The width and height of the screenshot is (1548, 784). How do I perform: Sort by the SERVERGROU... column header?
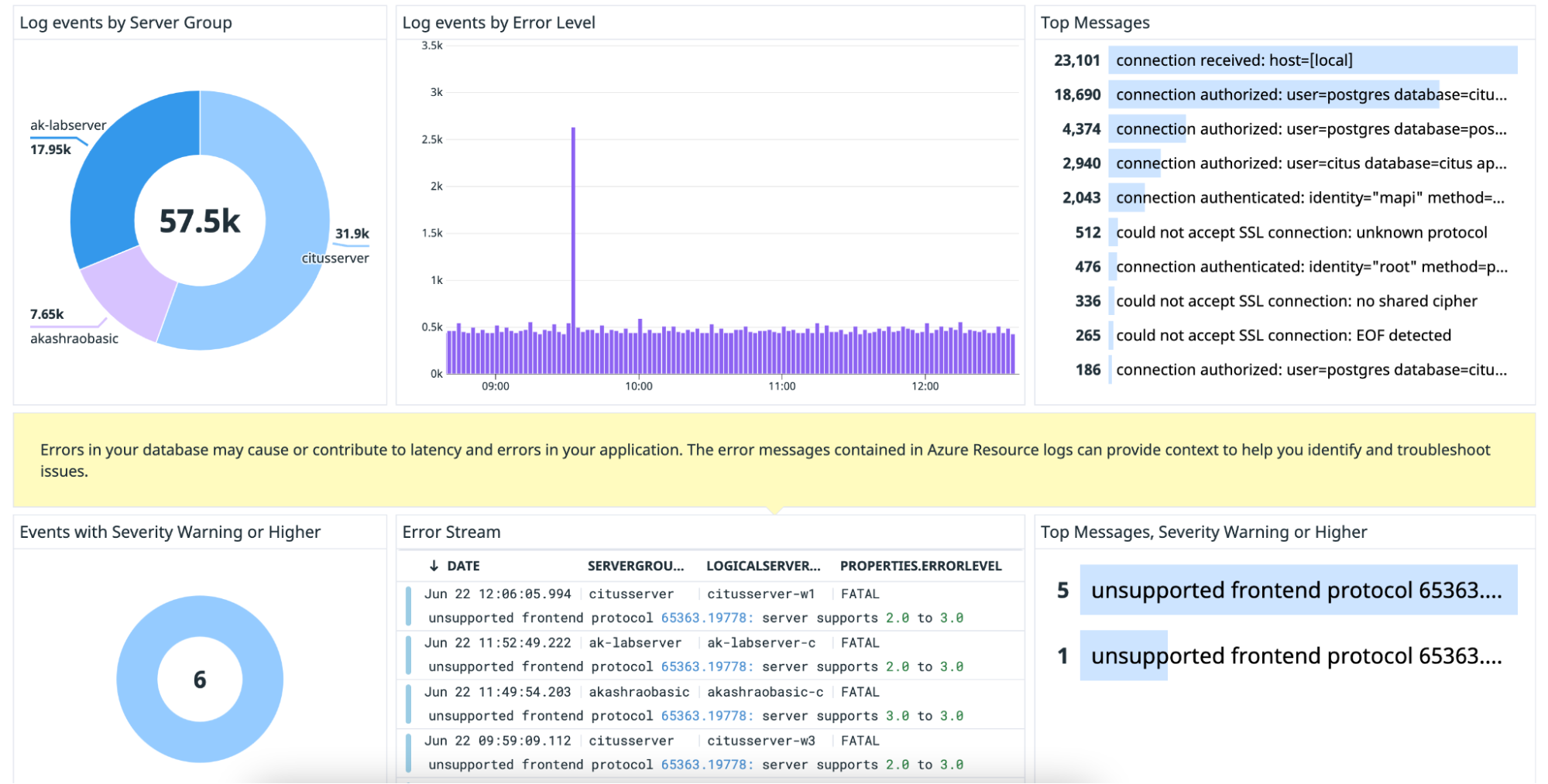635,565
